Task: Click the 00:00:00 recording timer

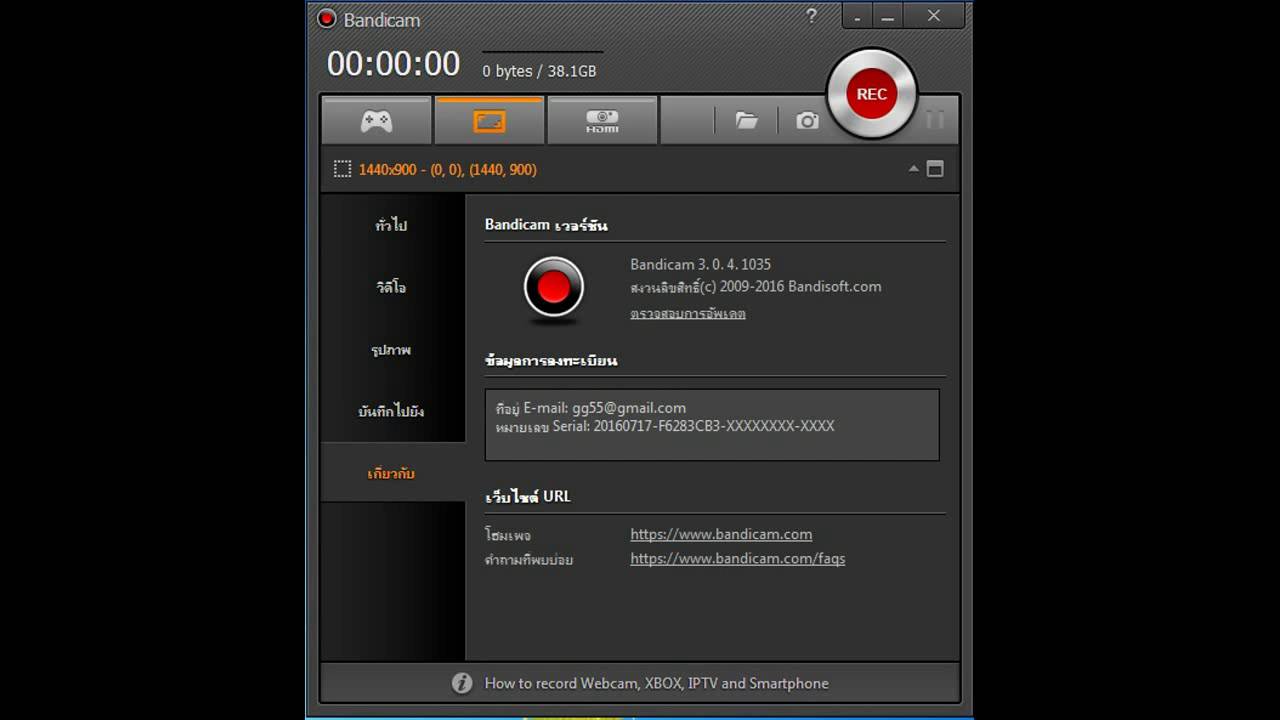Action: [394, 64]
